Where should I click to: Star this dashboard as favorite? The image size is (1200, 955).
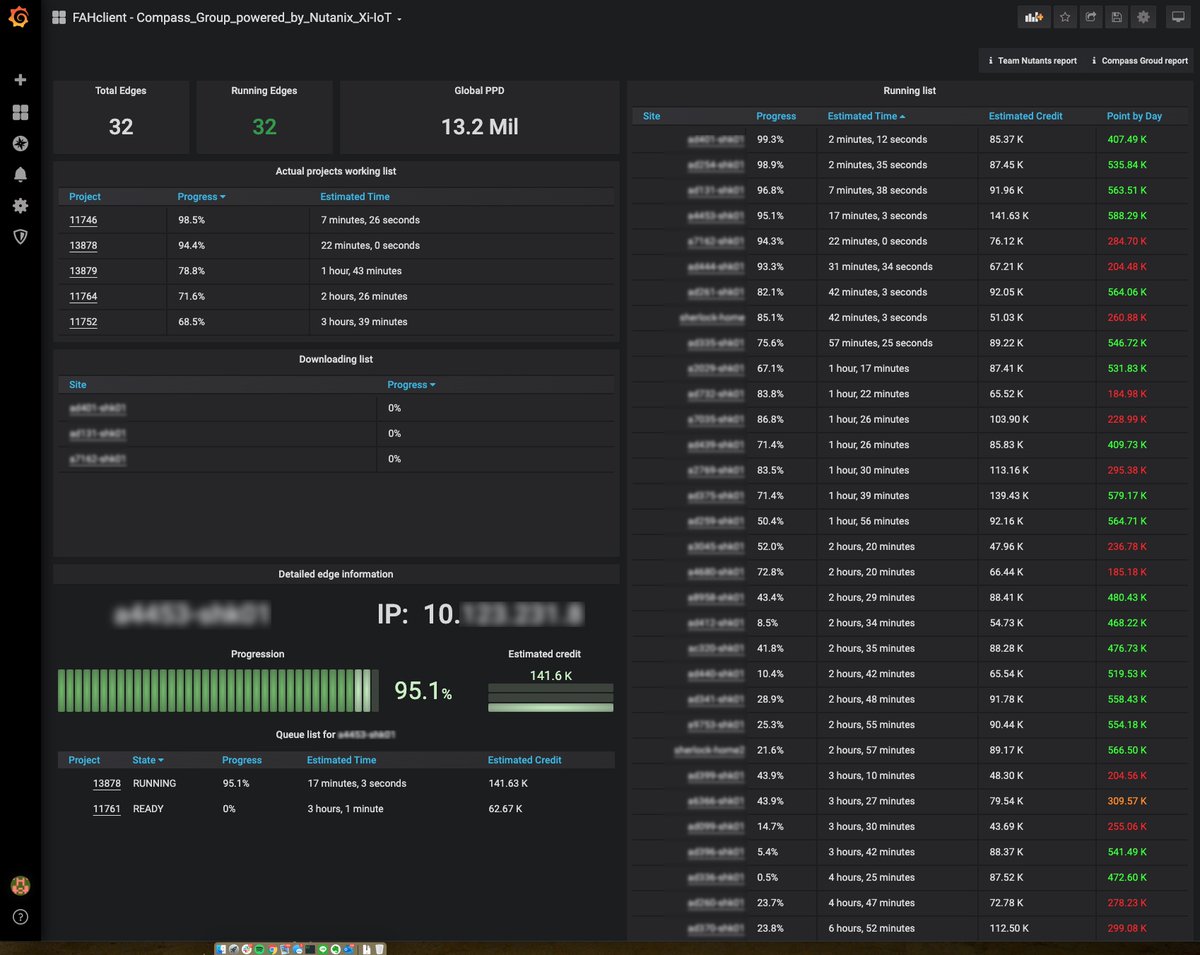[1065, 17]
